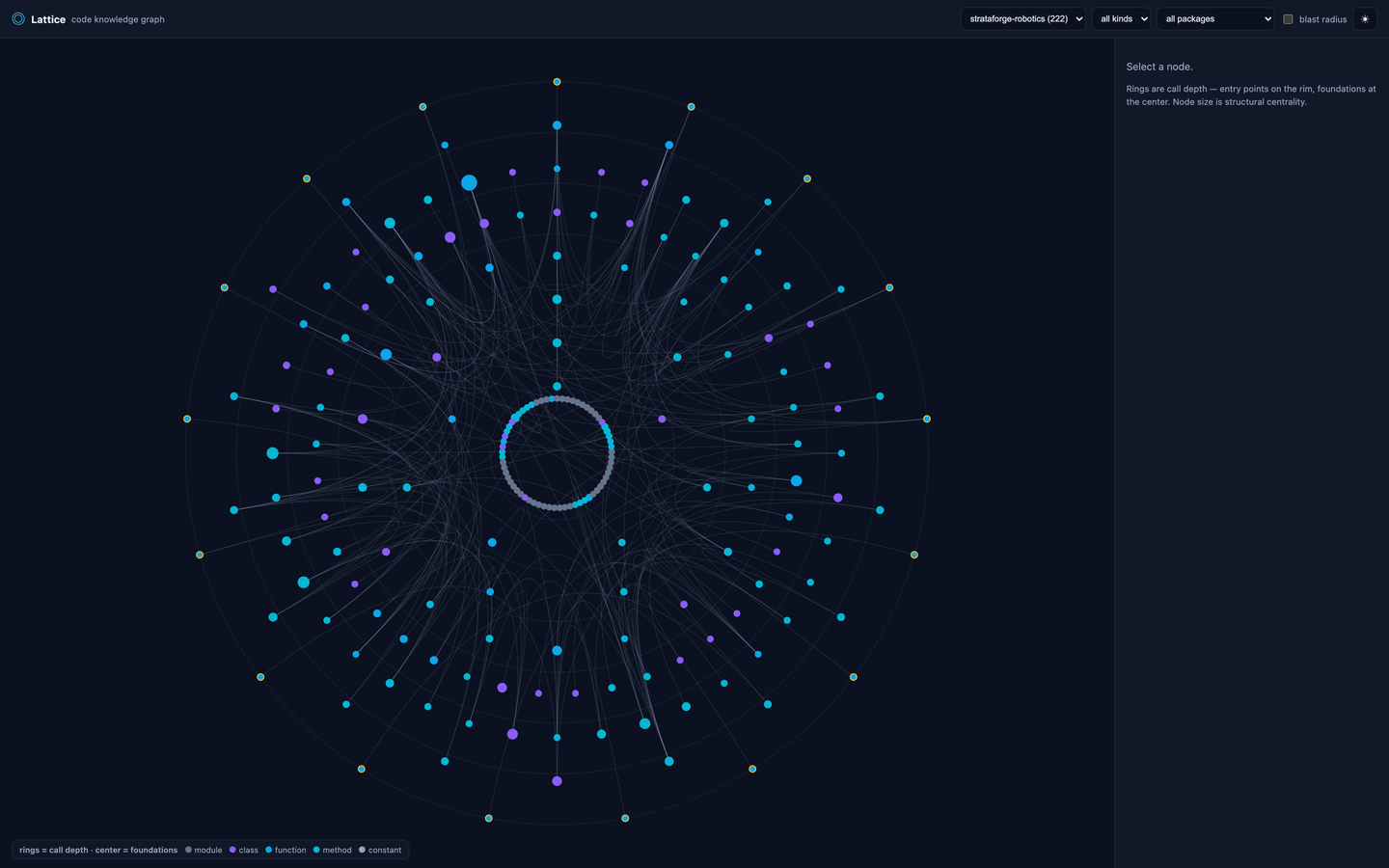This screenshot has height=868, width=1389.
Task: Toggle the light/dark theme sun button
Action: pyautogui.click(x=1365, y=19)
